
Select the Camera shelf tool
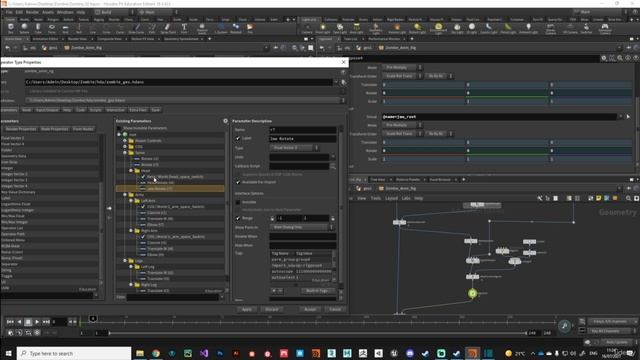(307, 28)
